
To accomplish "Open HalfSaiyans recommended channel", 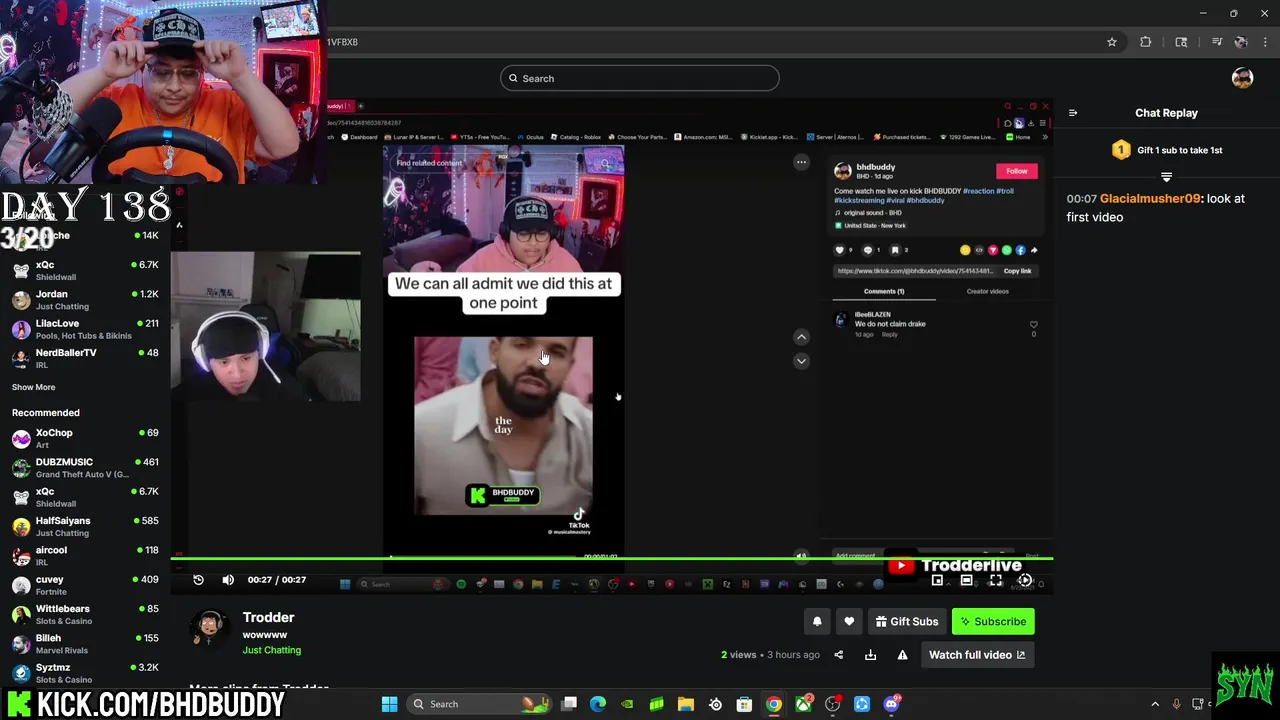I will tap(85, 526).
